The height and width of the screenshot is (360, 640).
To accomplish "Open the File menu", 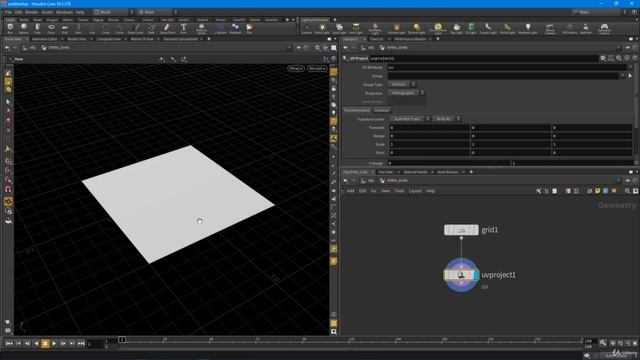I will click(8, 12).
